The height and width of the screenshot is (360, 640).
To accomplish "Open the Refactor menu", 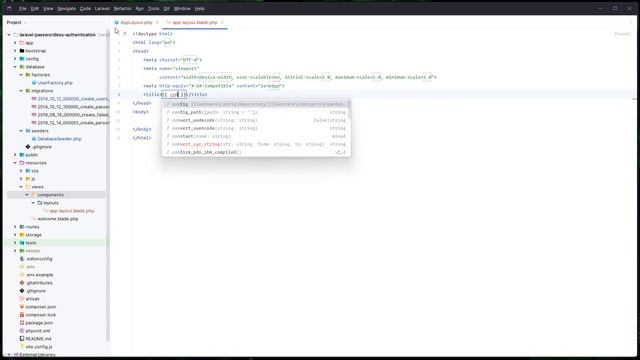I will click(x=122, y=9).
